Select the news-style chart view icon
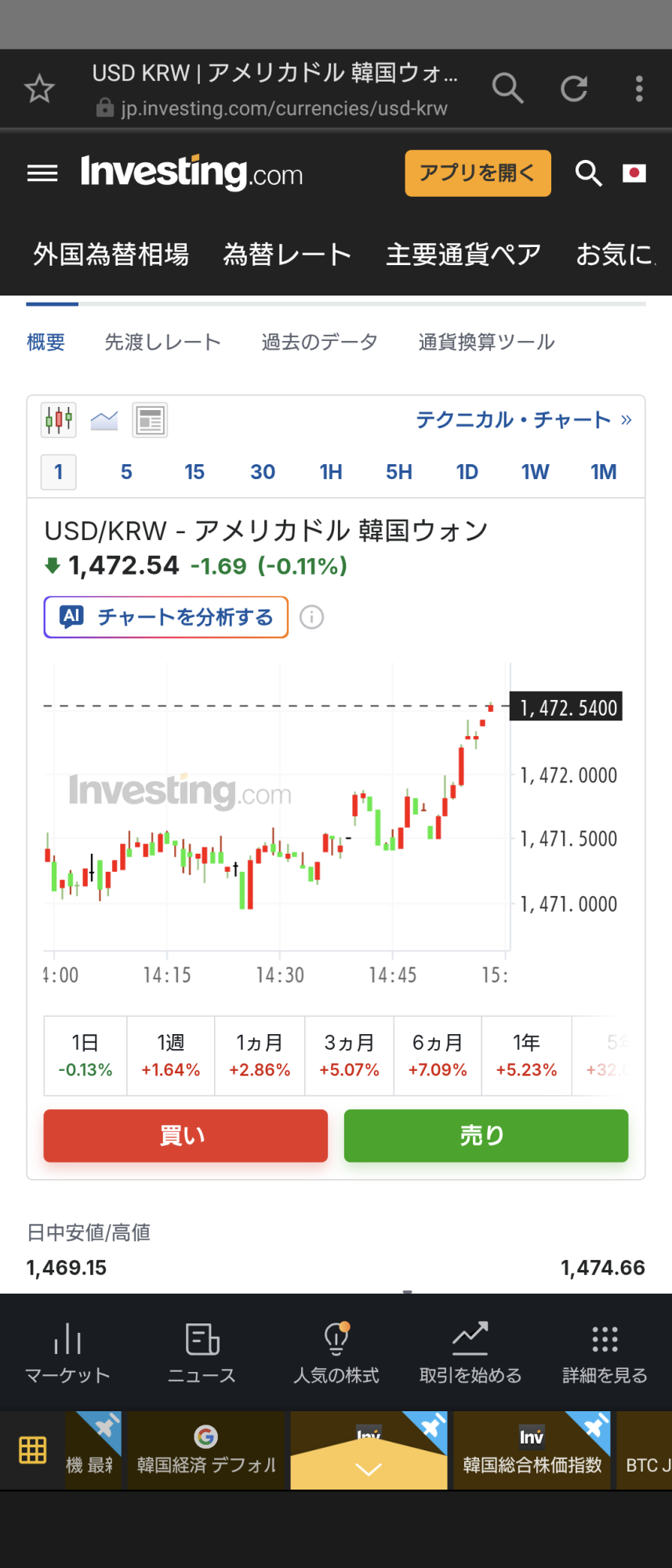 [x=150, y=420]
